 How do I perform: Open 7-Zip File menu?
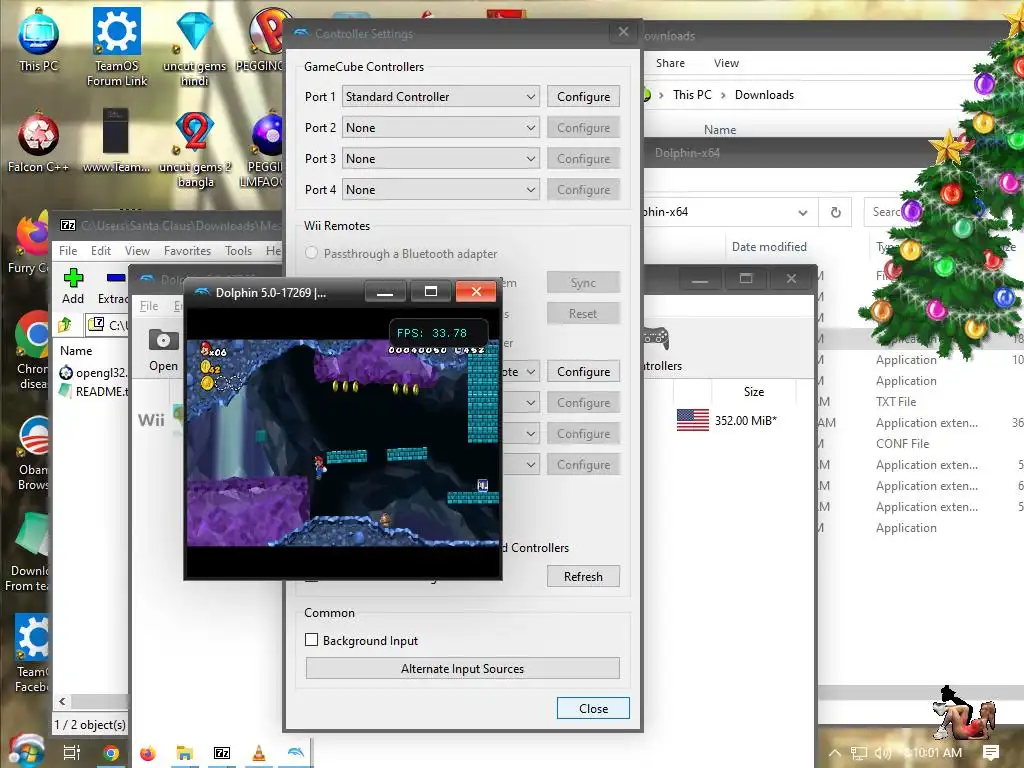(x=68, y=251)
